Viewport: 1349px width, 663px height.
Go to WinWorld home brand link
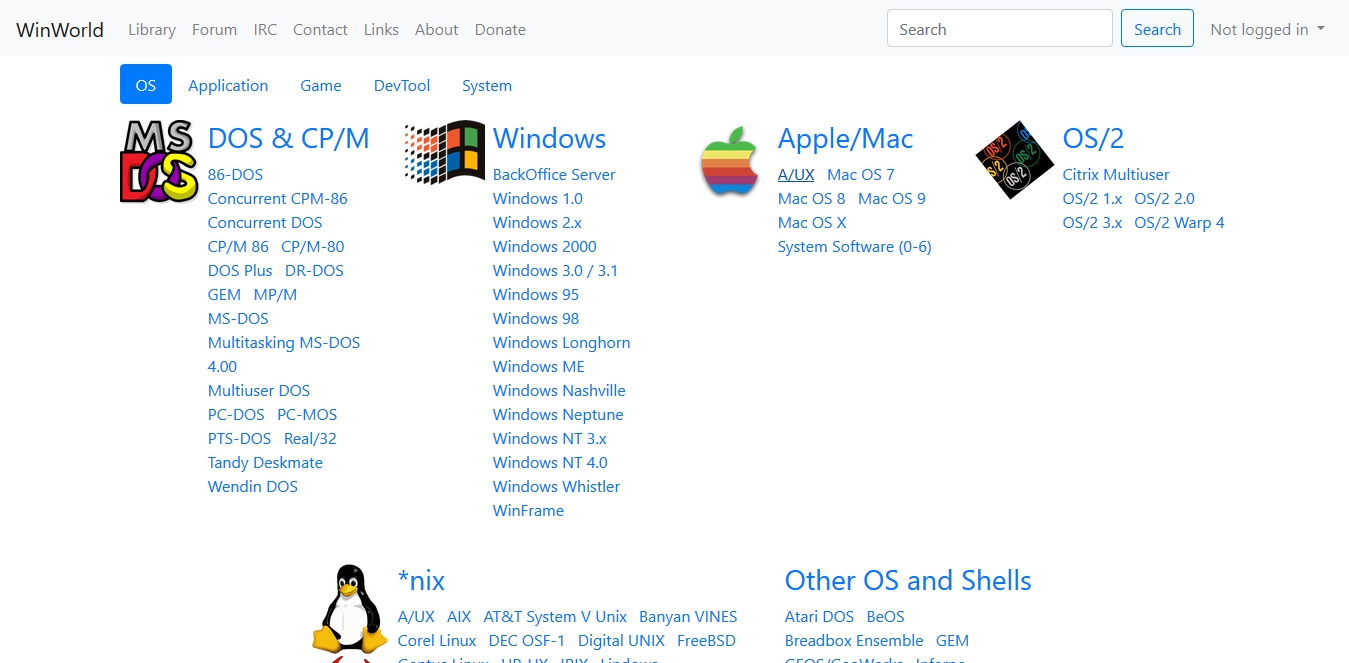tap(60, 29)
